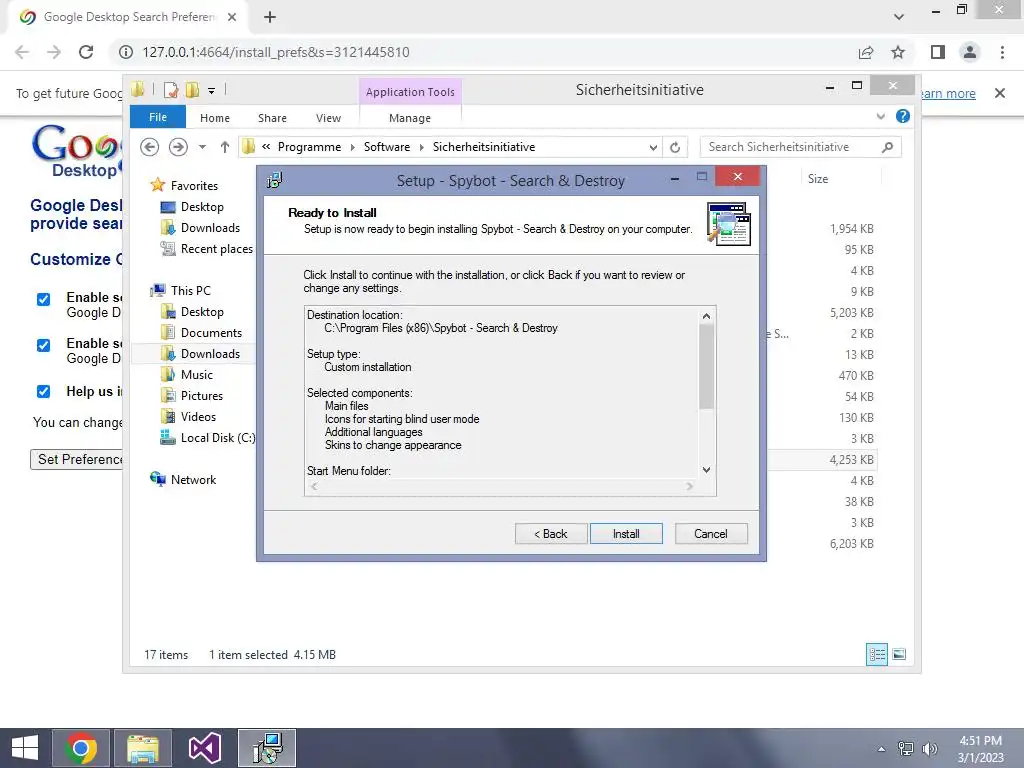Viewport: 1024px width, 768px height.
Task: Click down arrow of summary vertical scrollbar
Action: [x=706, y=470]
